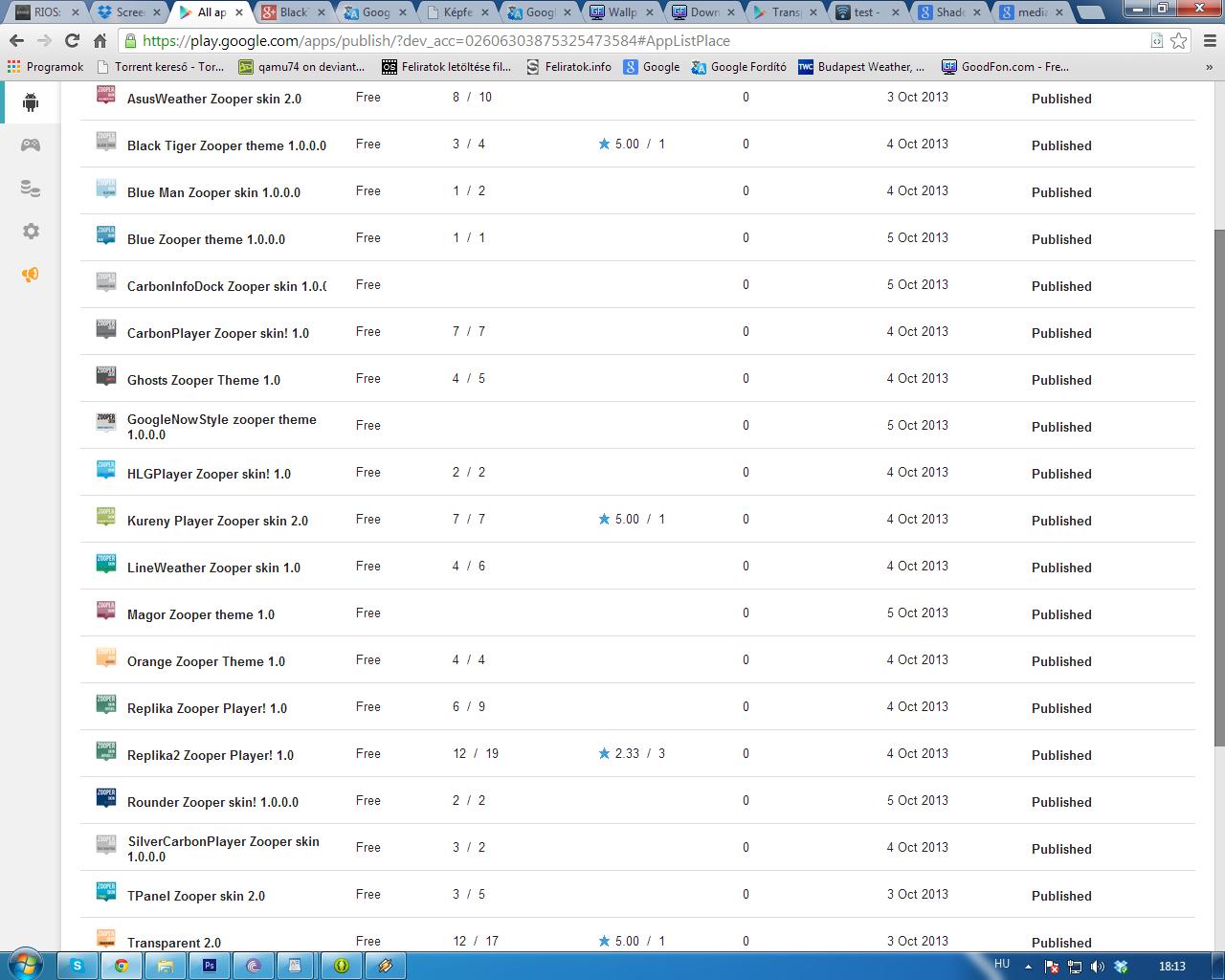Viewport: 1225px width, 980px height.
Task: Switch to the test browser tab
Action: (x=868, y=12)
